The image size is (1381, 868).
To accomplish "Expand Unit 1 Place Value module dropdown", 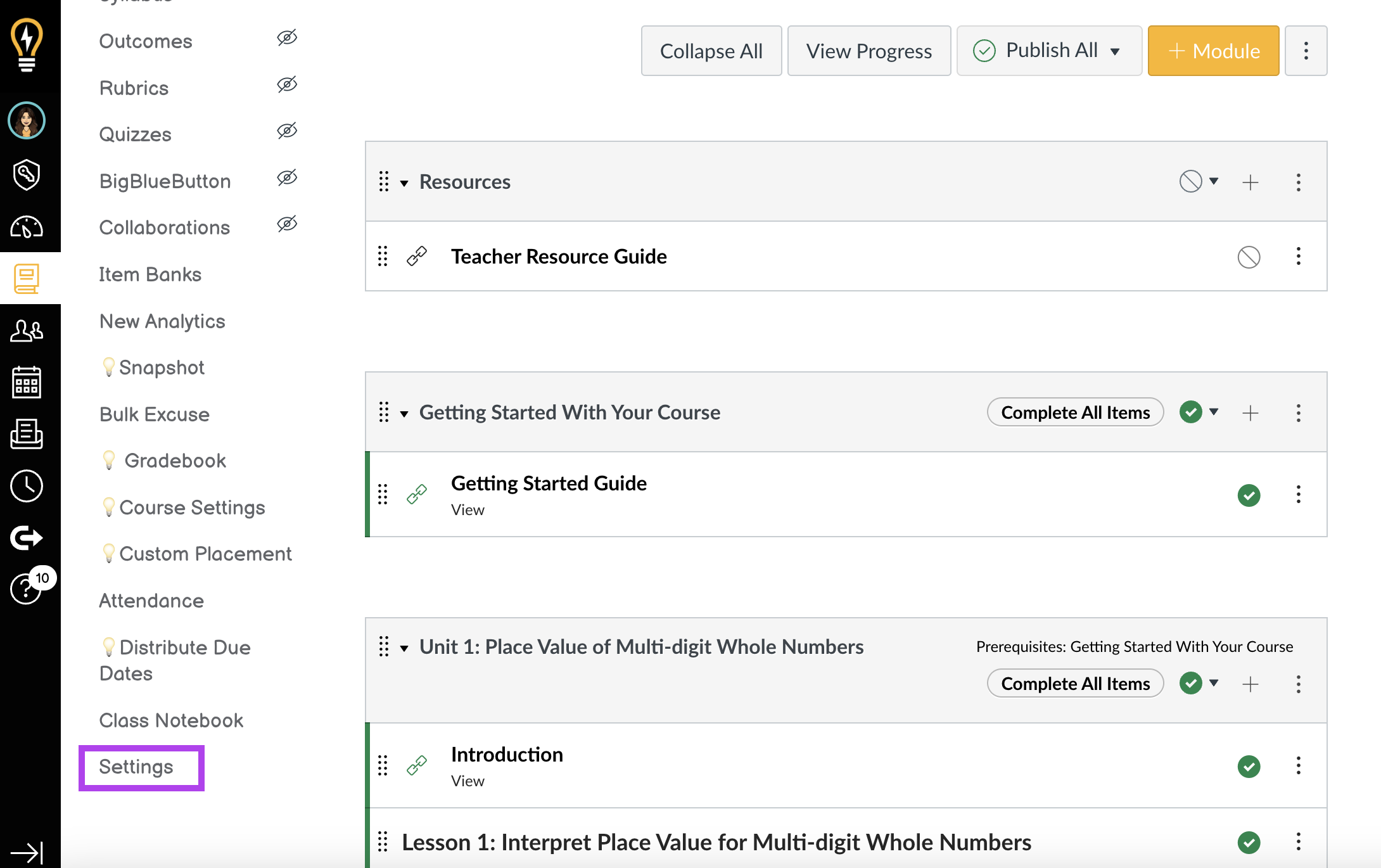I will coord(404,646).
